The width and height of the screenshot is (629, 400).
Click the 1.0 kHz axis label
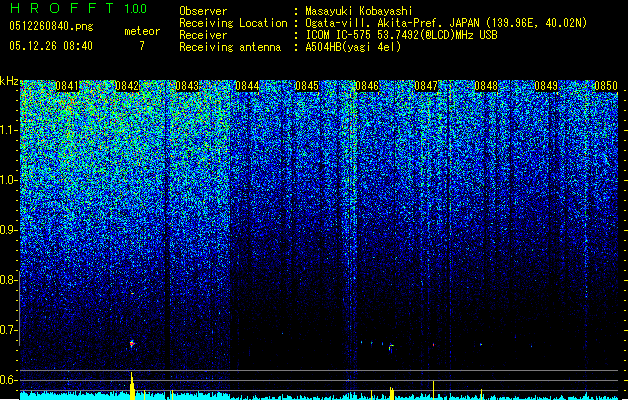9,180
